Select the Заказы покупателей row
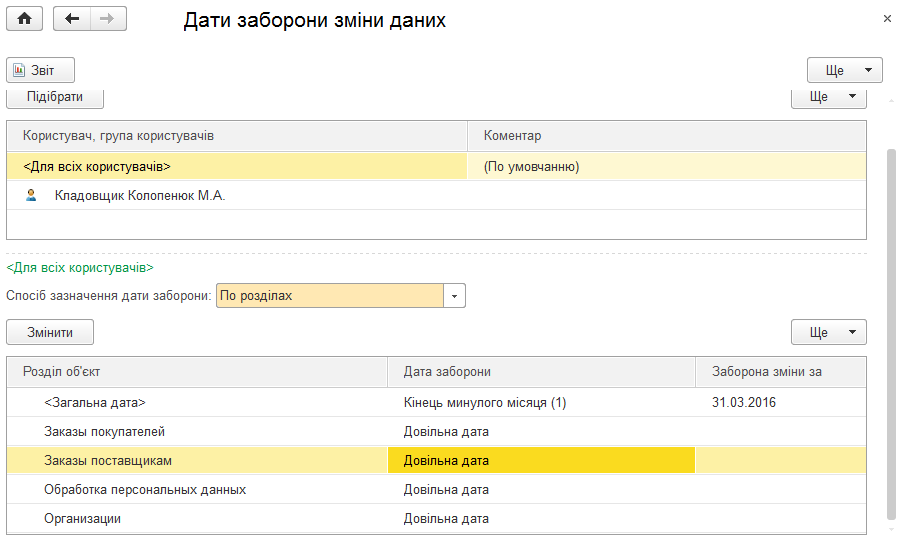Screen dimensions: 905x541 [436, 431]
